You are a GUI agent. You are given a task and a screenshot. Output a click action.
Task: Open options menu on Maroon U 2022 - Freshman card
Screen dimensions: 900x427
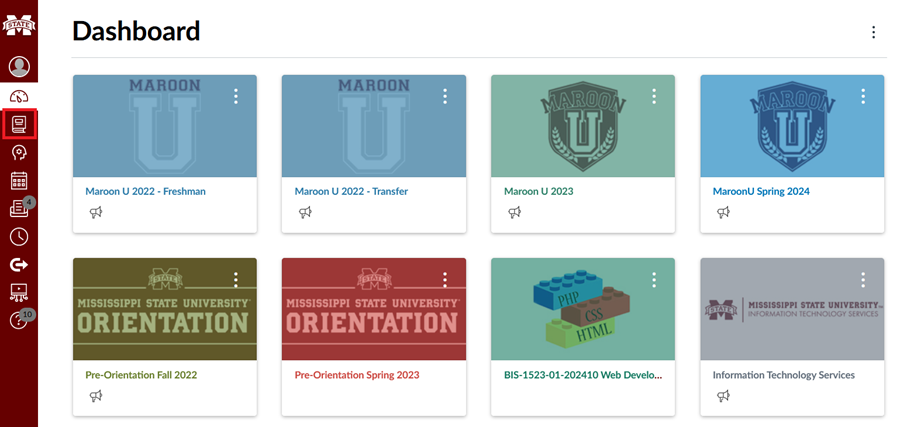[x=235, y=96]
